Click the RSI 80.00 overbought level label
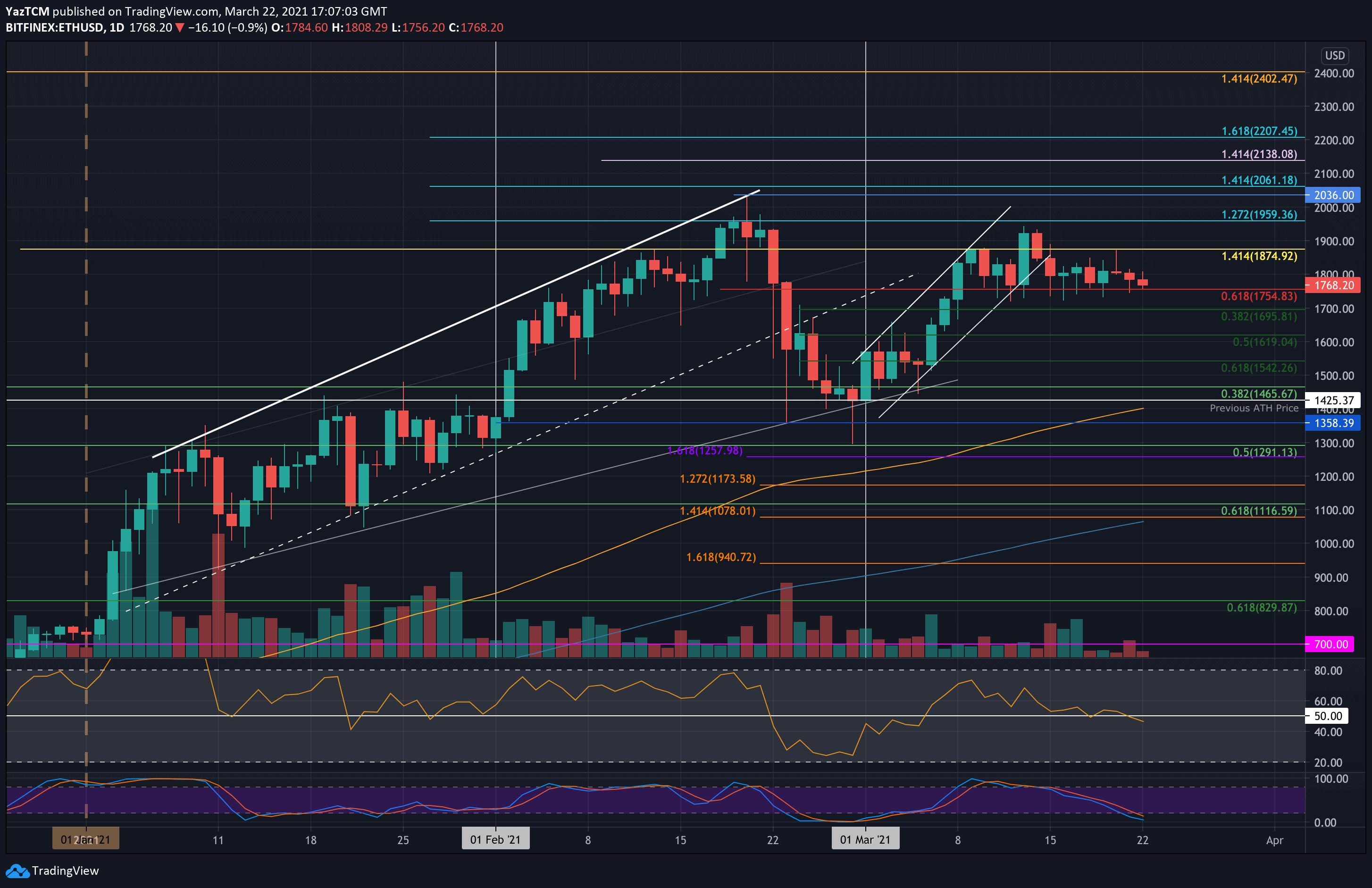The width and height of the screenshot is (1372, 888). pyautogui.click(x=1328, y=670)
